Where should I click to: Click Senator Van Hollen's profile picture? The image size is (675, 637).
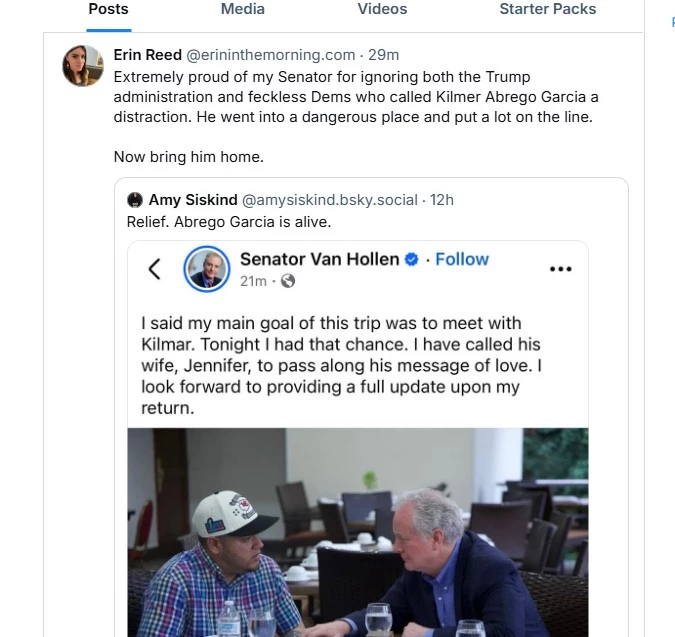click(207, 269)
